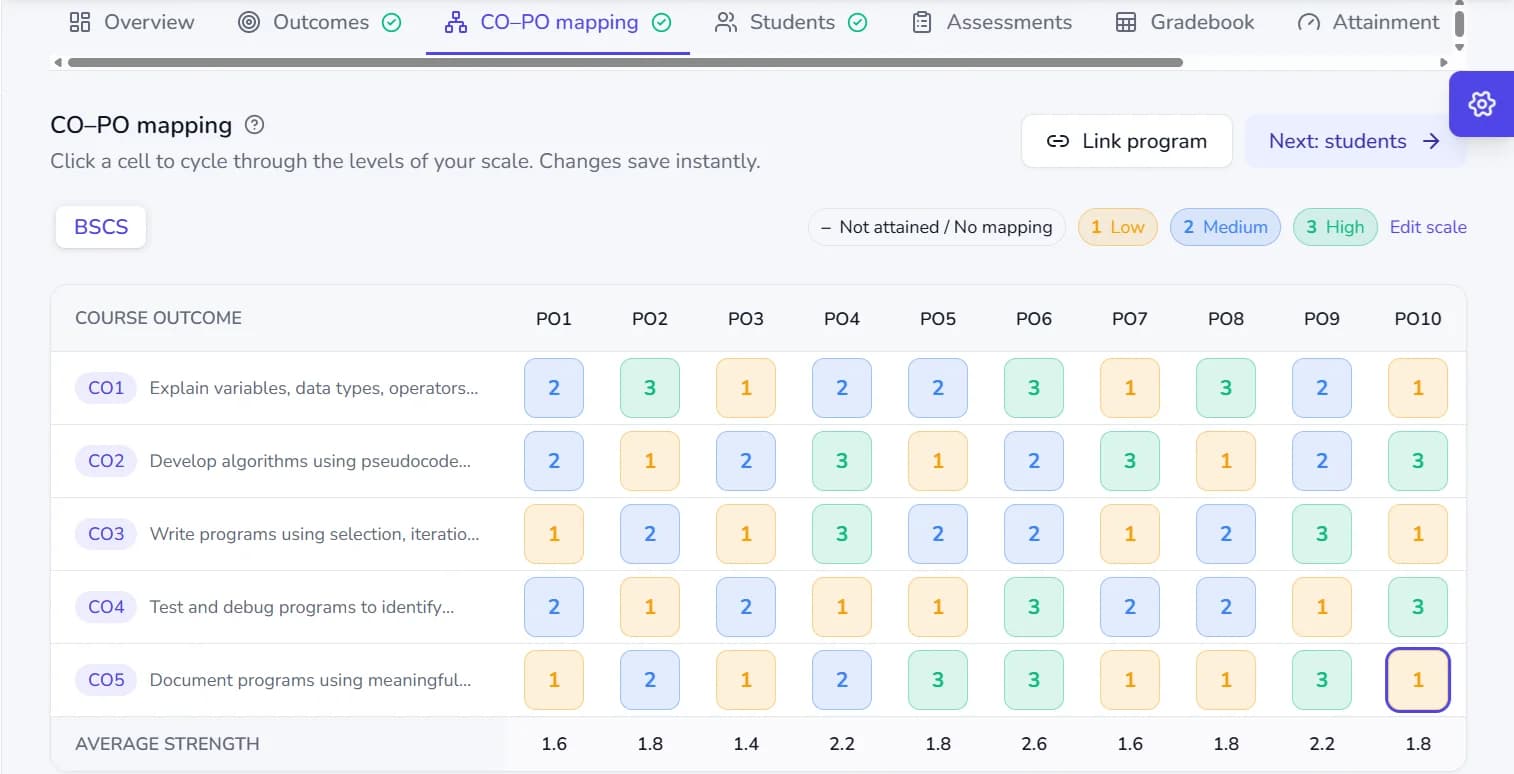The width and height of the screenshot is (1514, 774).
Task: Click the 2.6 average strength value
Action: pos(1034,744)
